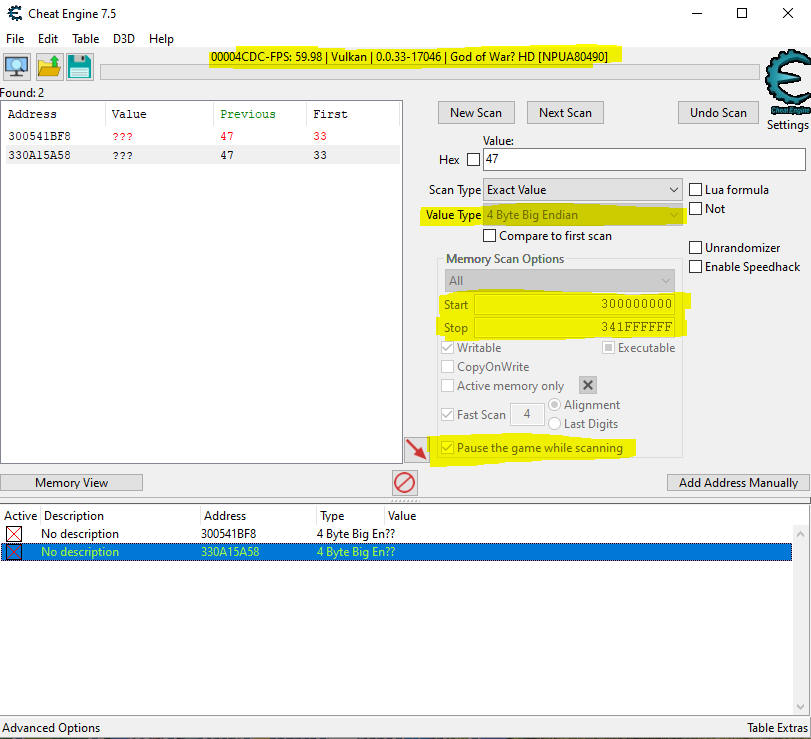Enable the Unrandomizer checkbox
This screenshot has height=739, width=811.
click(x=696, y=248)
